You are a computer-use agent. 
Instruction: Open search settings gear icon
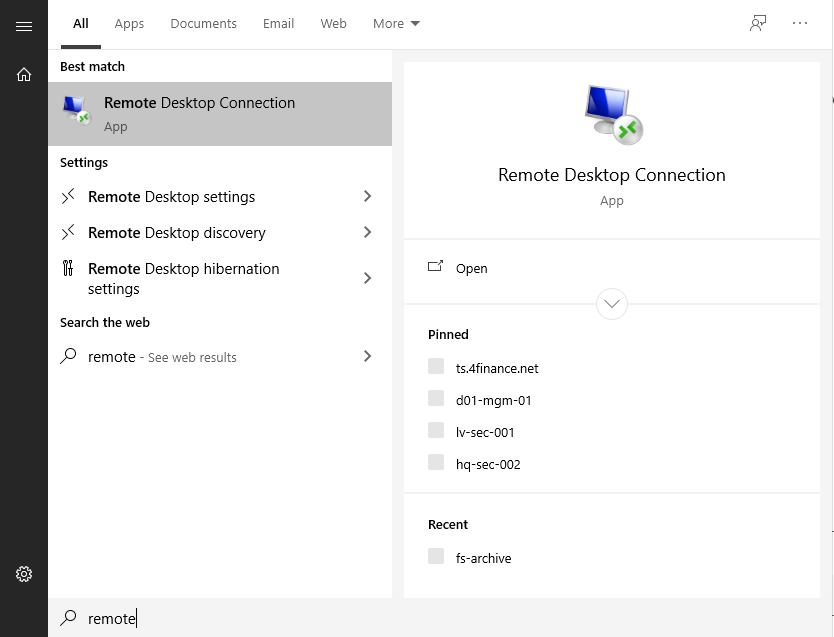coord(24,574)
